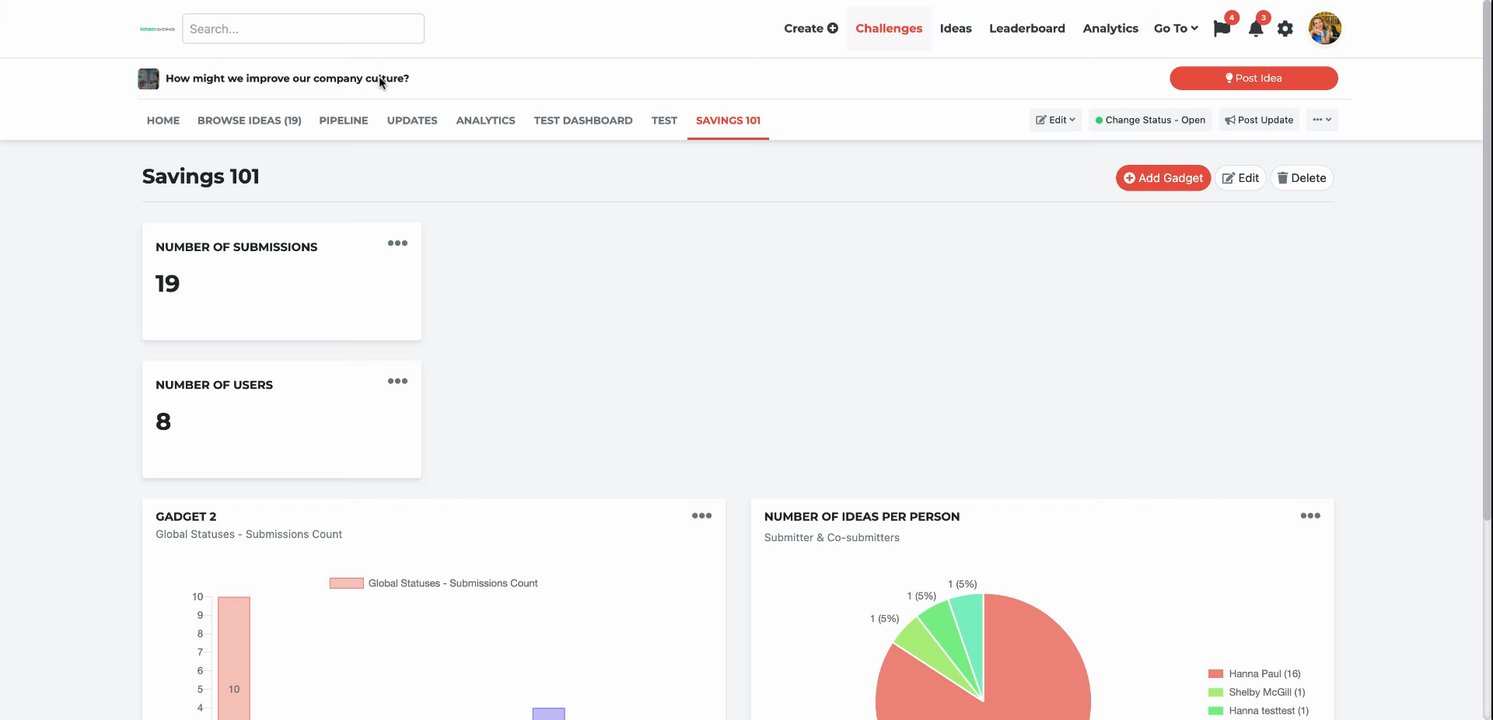Open Number of Submissions gadget options menu
The height and width of the screenshot is (720, 1493).
(x=397, y=243)
